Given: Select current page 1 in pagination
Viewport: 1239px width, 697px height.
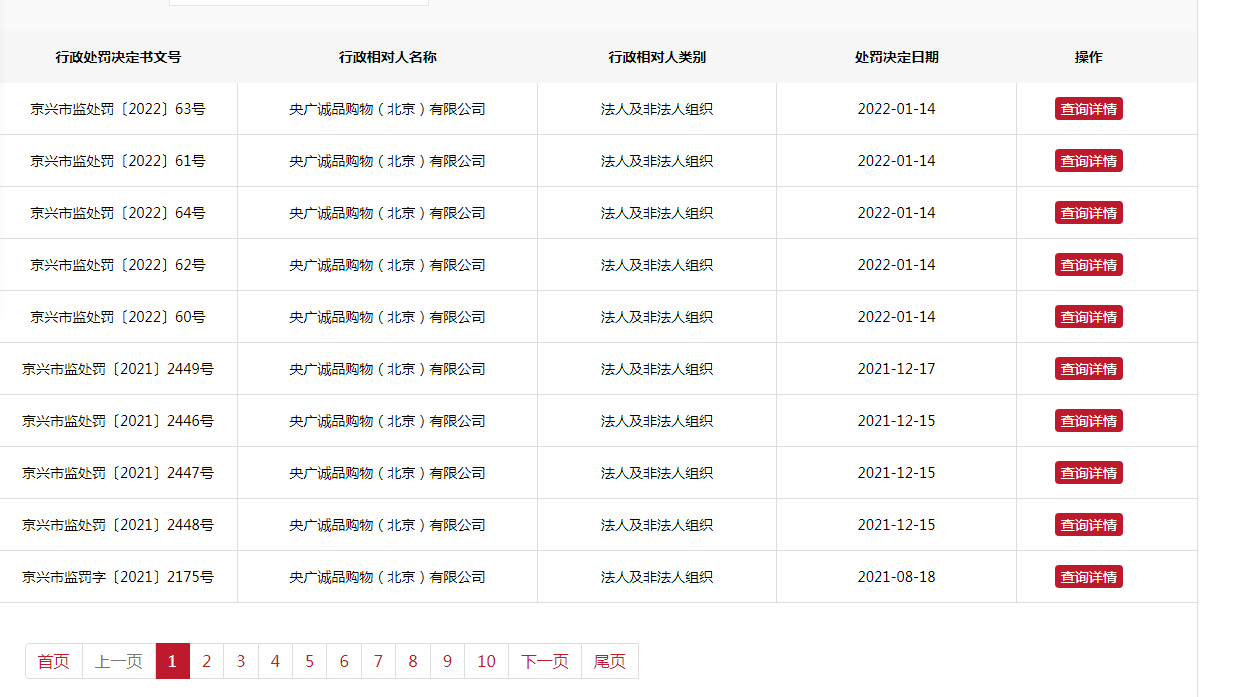Looking at the screenshot, I should pos(172,661).
